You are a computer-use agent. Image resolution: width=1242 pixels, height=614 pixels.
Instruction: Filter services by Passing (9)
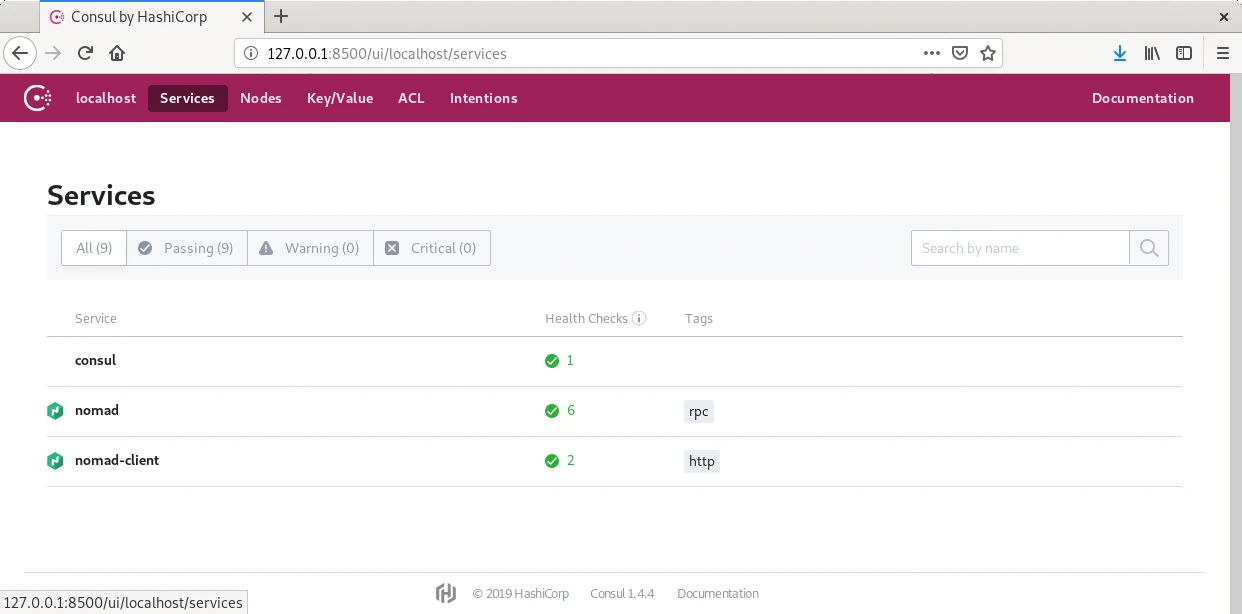[186, 248]
